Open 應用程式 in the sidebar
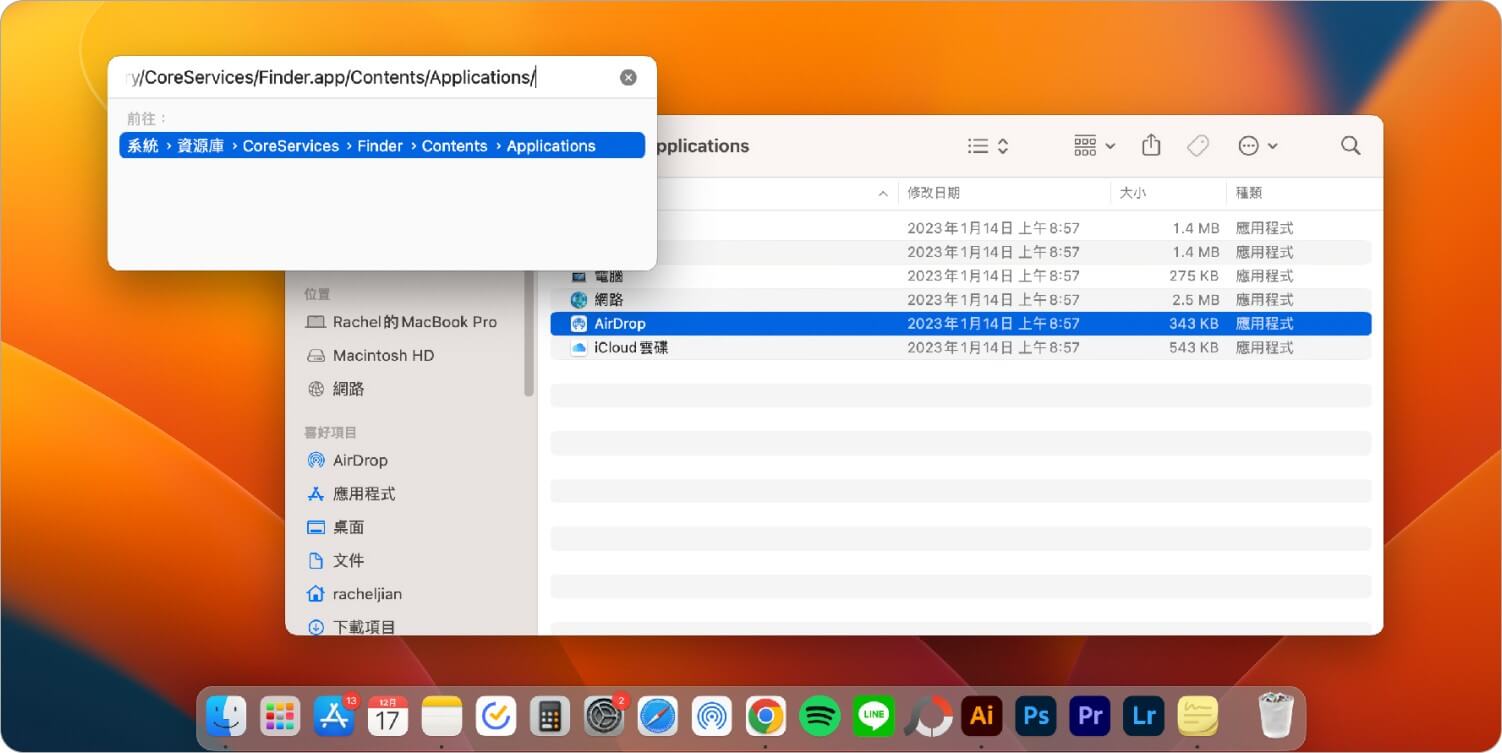This screenshot has width=1502, height=753. (351, 494)
